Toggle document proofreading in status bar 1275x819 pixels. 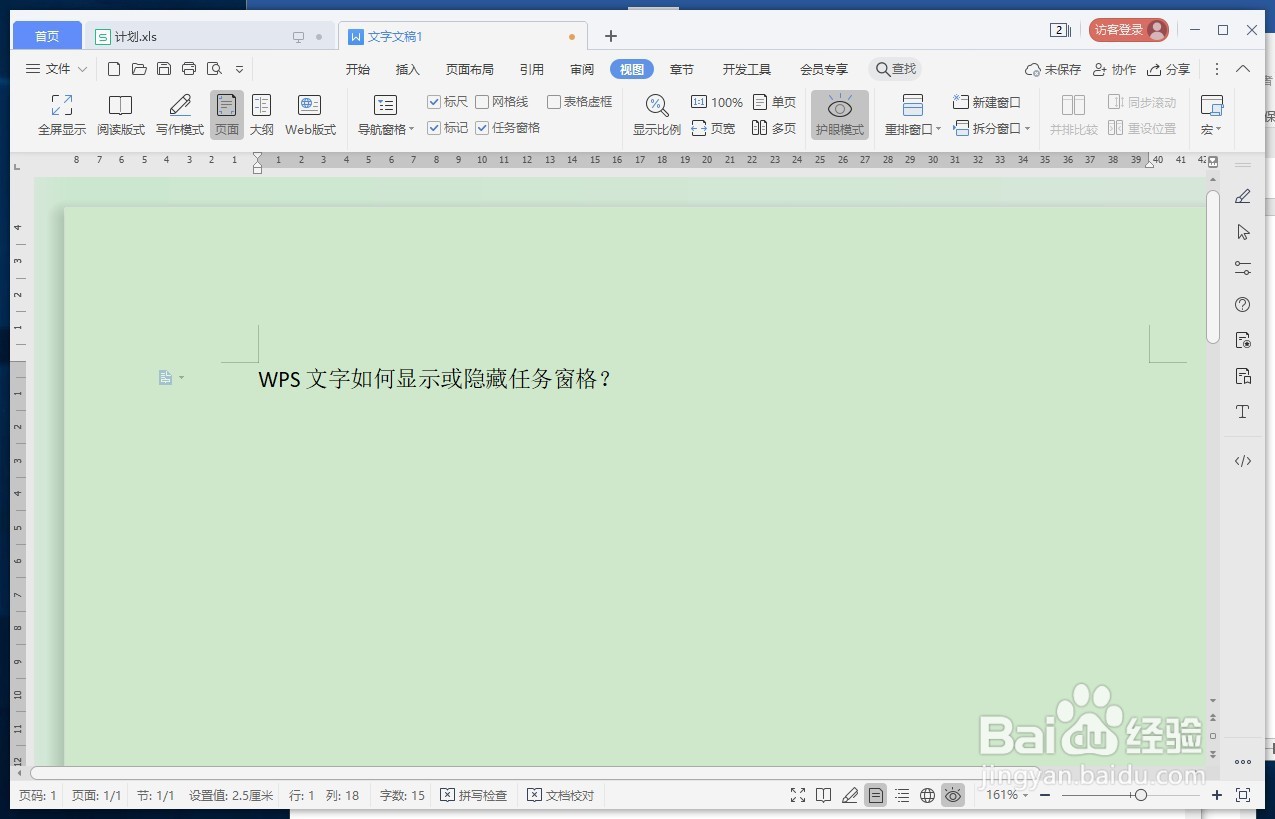pos(561,795)
